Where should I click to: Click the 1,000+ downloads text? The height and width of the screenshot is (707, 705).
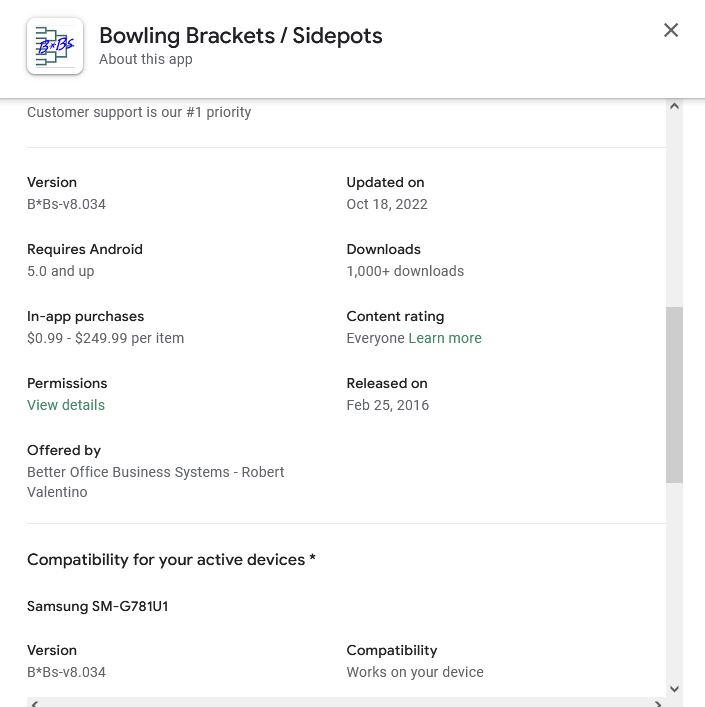coord(405,271)
